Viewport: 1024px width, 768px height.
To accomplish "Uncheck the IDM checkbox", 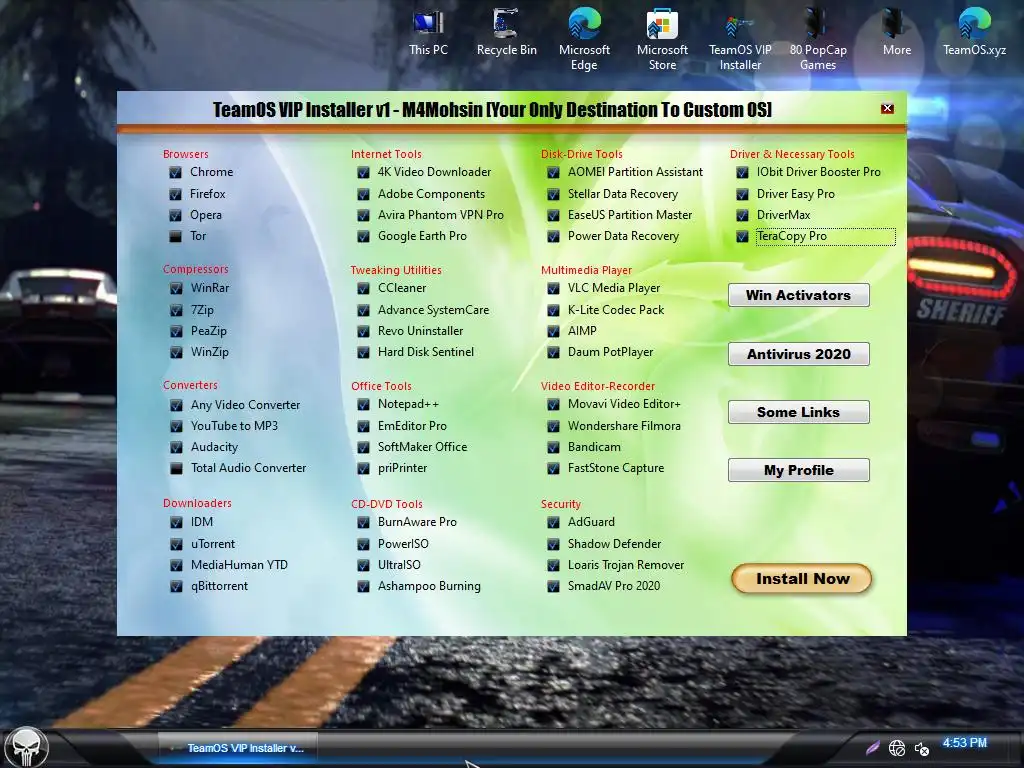I will coord(176,522).
